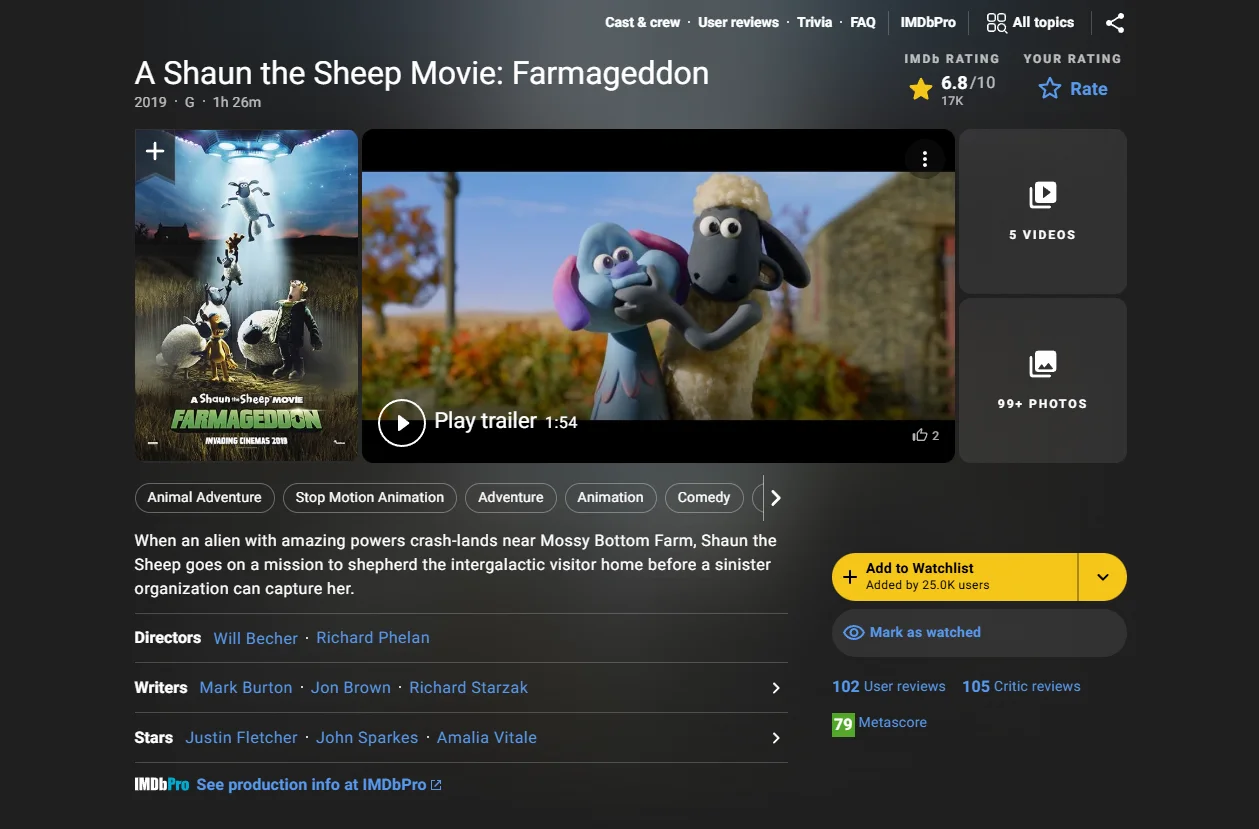
Task: View the 102 User reviews
Action: tap(888, 686)
